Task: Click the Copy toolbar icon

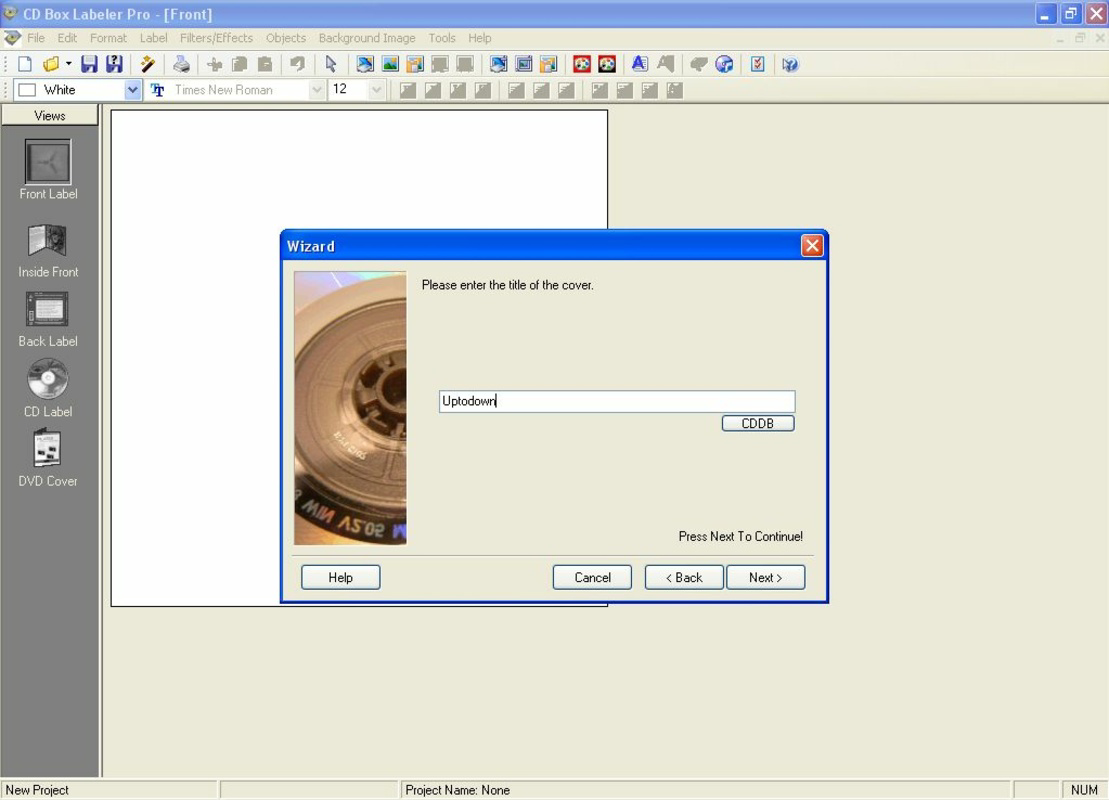Action: pyautogui.click(x=240, y=65)
